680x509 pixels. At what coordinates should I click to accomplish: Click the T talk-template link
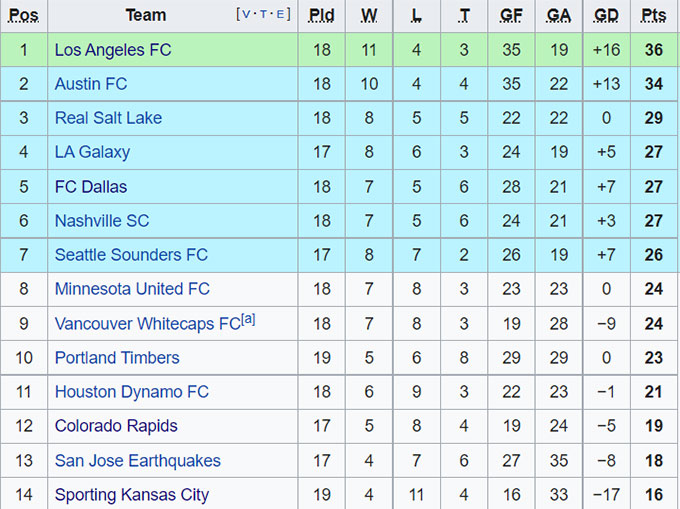(x=264, y=15)
